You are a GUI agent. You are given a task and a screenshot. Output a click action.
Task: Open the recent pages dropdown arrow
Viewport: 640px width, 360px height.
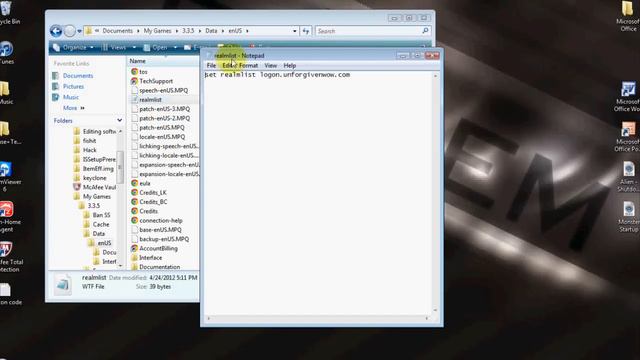coord(79,31)
